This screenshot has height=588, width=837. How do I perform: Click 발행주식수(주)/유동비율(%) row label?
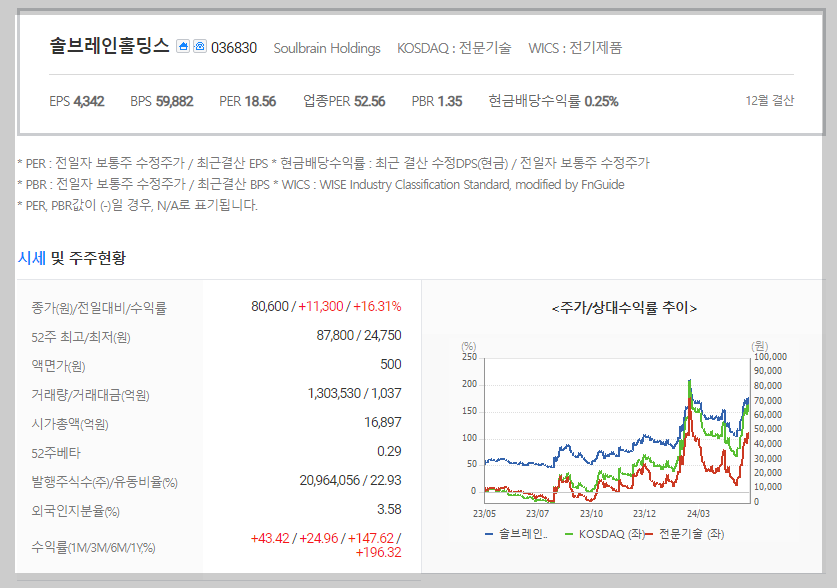coord(104,482)
